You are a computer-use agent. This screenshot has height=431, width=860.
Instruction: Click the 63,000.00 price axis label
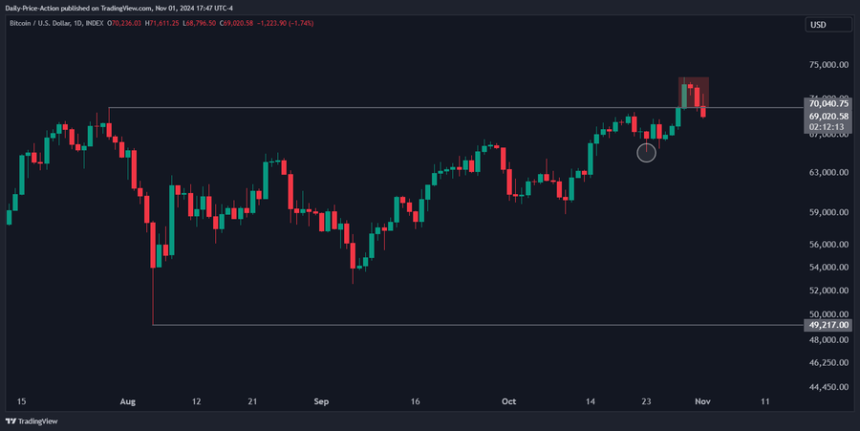(829, 173)
